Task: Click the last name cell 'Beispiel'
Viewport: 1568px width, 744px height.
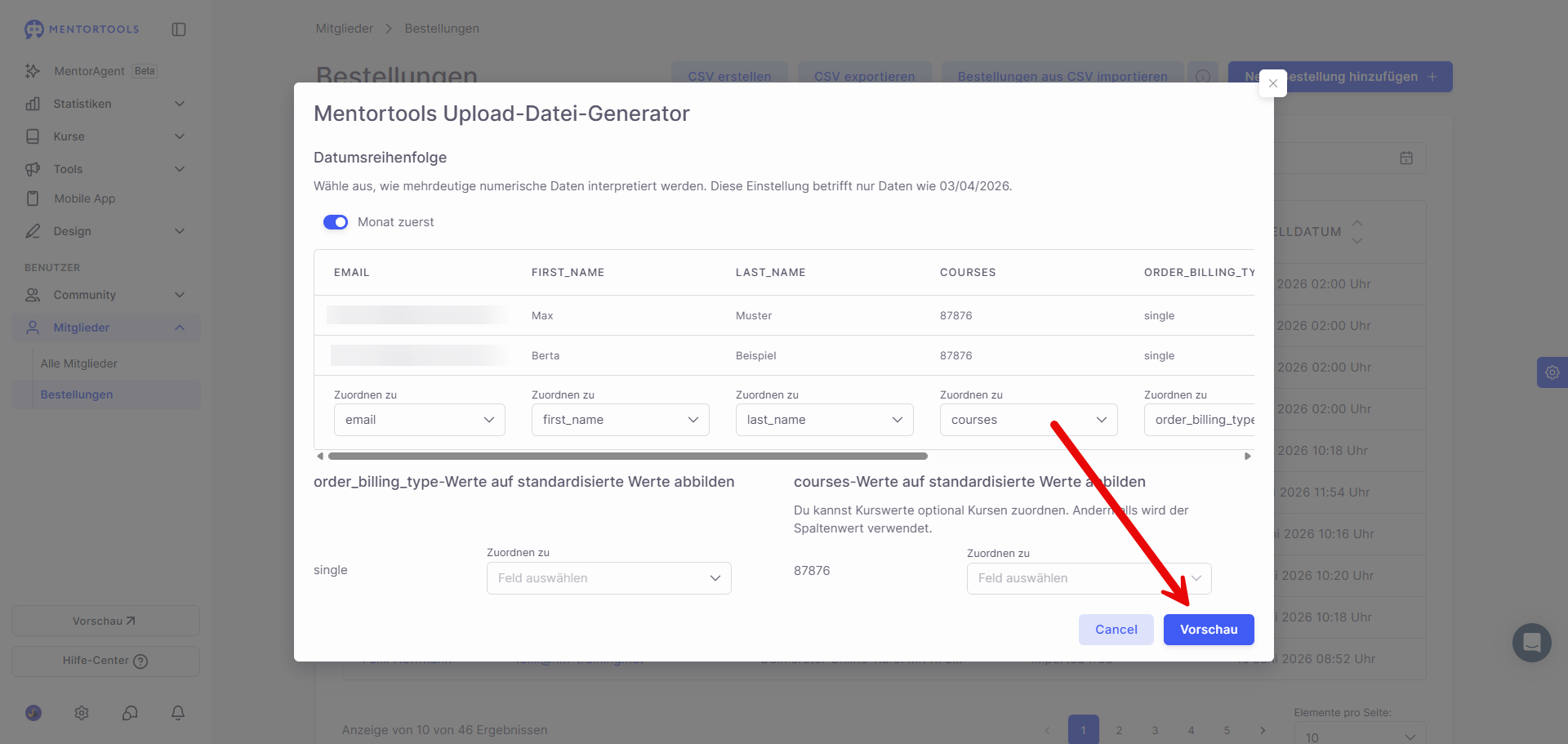Action: (x=756, y=356)
